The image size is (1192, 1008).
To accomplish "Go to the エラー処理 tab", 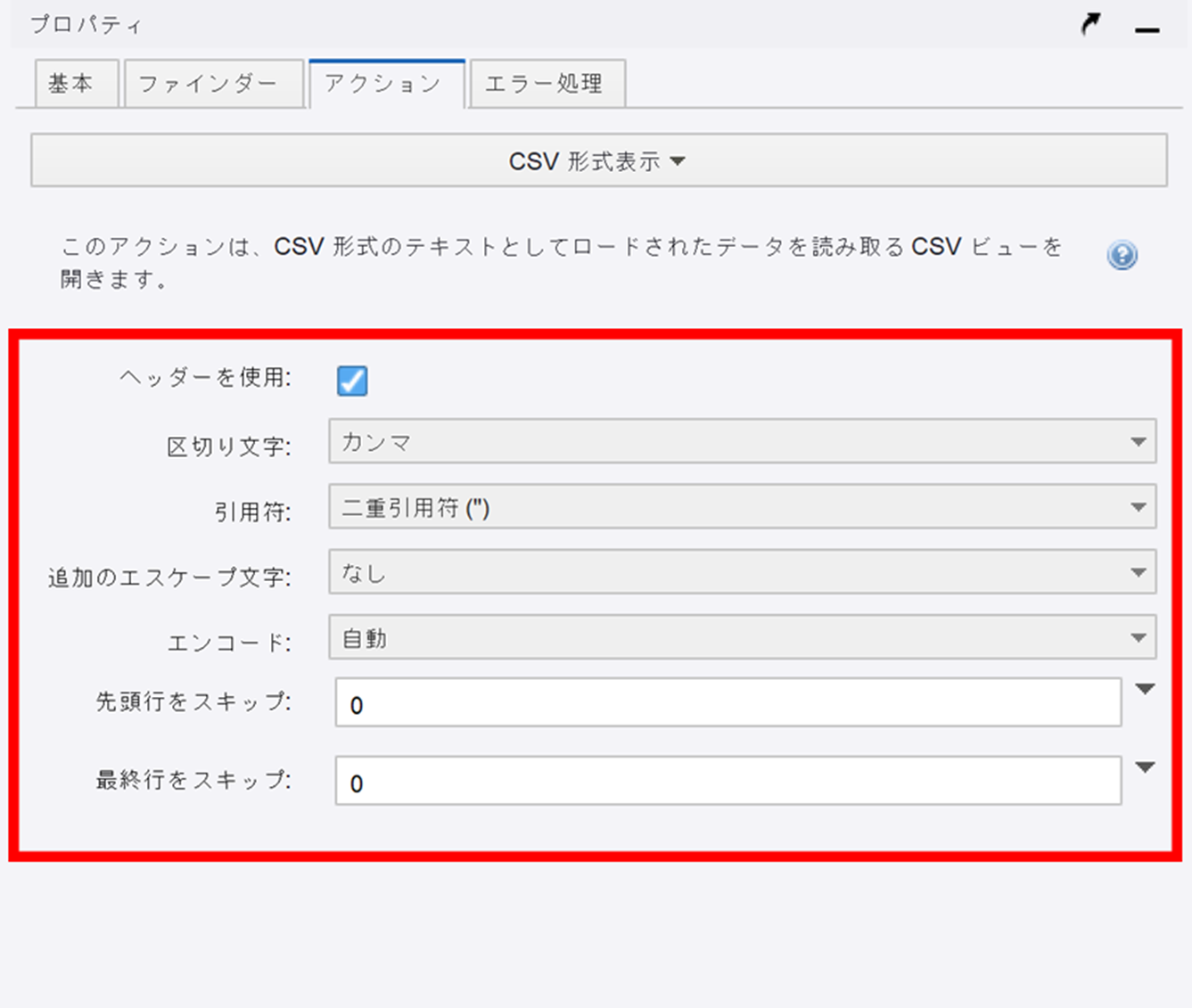I will [545, 84].
